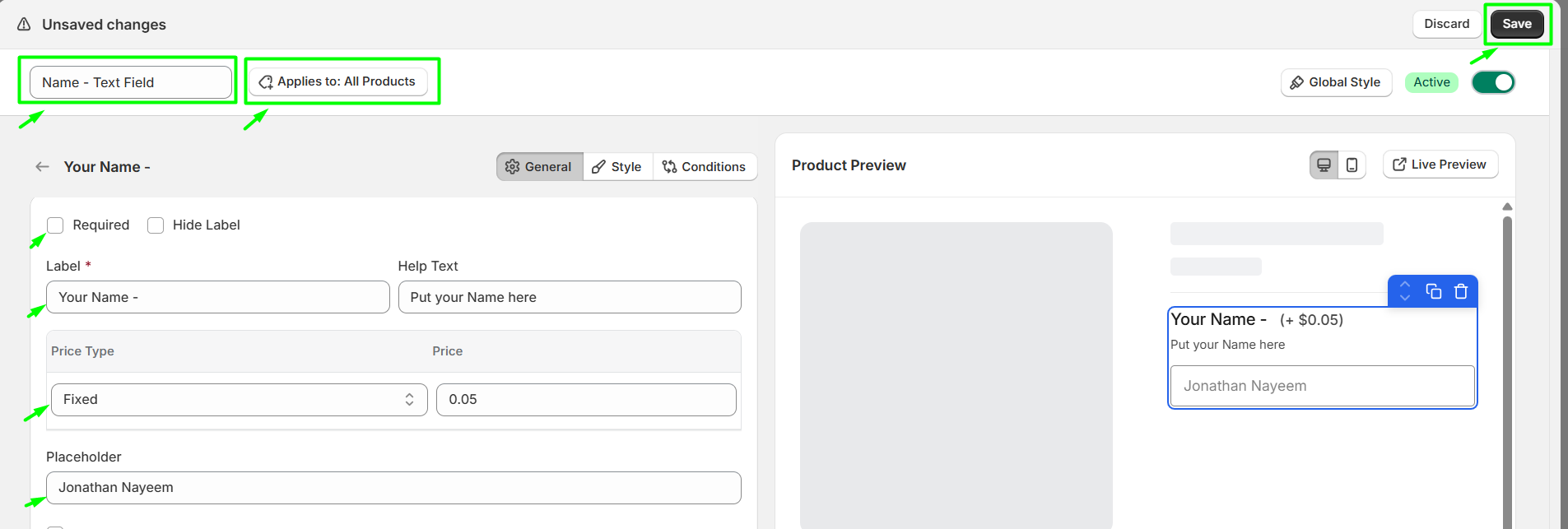
Task: Open the Applies to: All Products selector
Action: [x=337, y=81]
